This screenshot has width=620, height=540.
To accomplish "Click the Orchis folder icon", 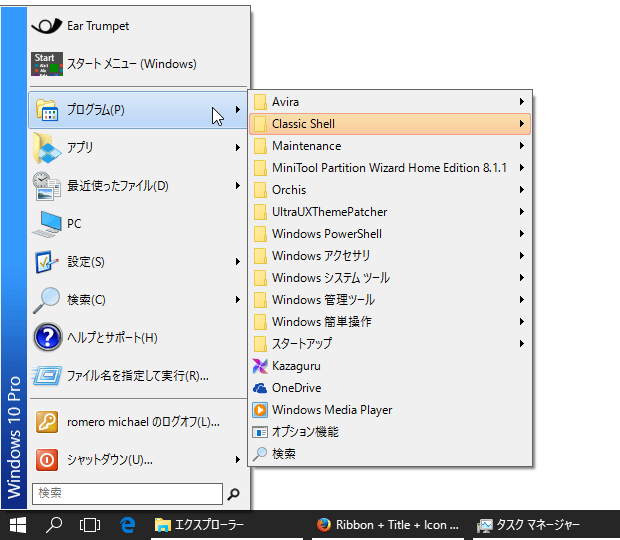I will tap(260, 190).
